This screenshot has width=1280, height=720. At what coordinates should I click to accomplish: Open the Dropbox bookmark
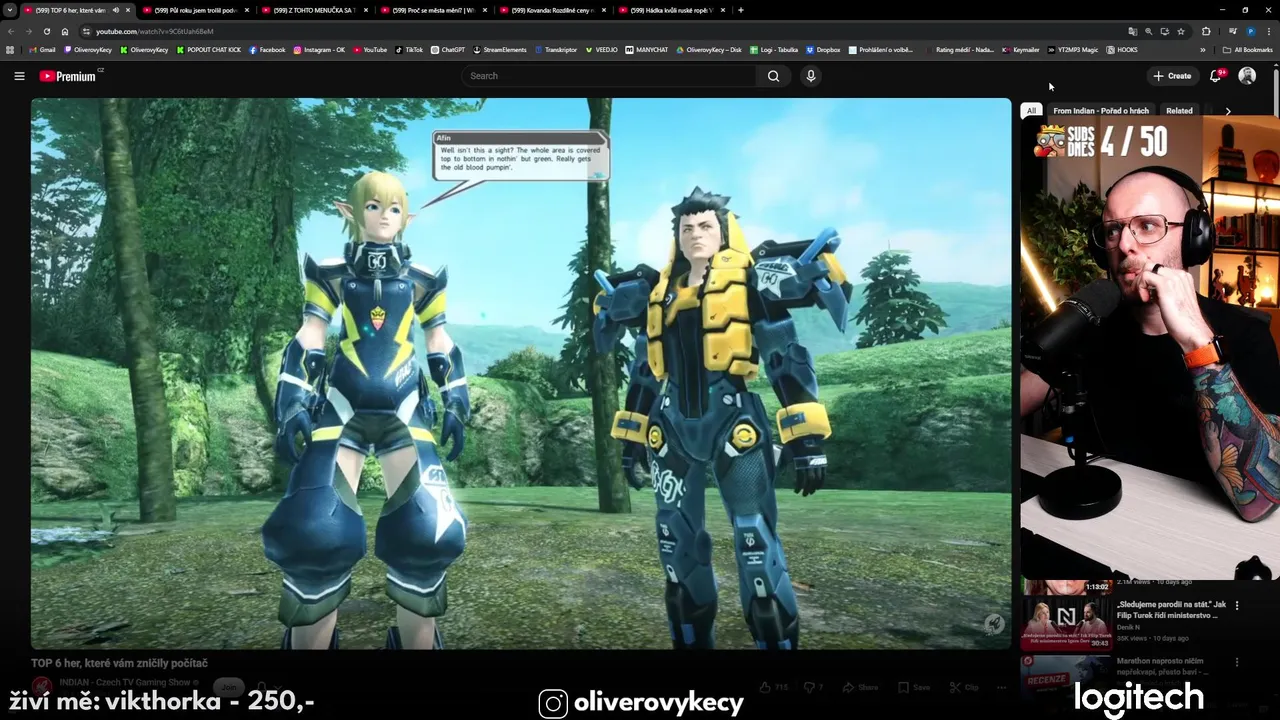point(823,49)
